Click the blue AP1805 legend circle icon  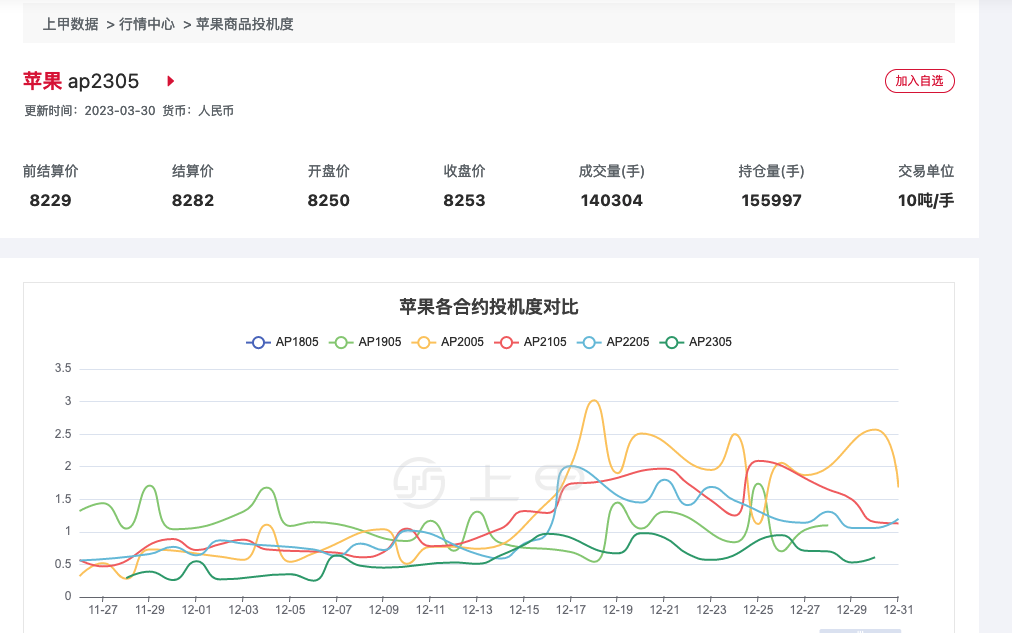258,342
